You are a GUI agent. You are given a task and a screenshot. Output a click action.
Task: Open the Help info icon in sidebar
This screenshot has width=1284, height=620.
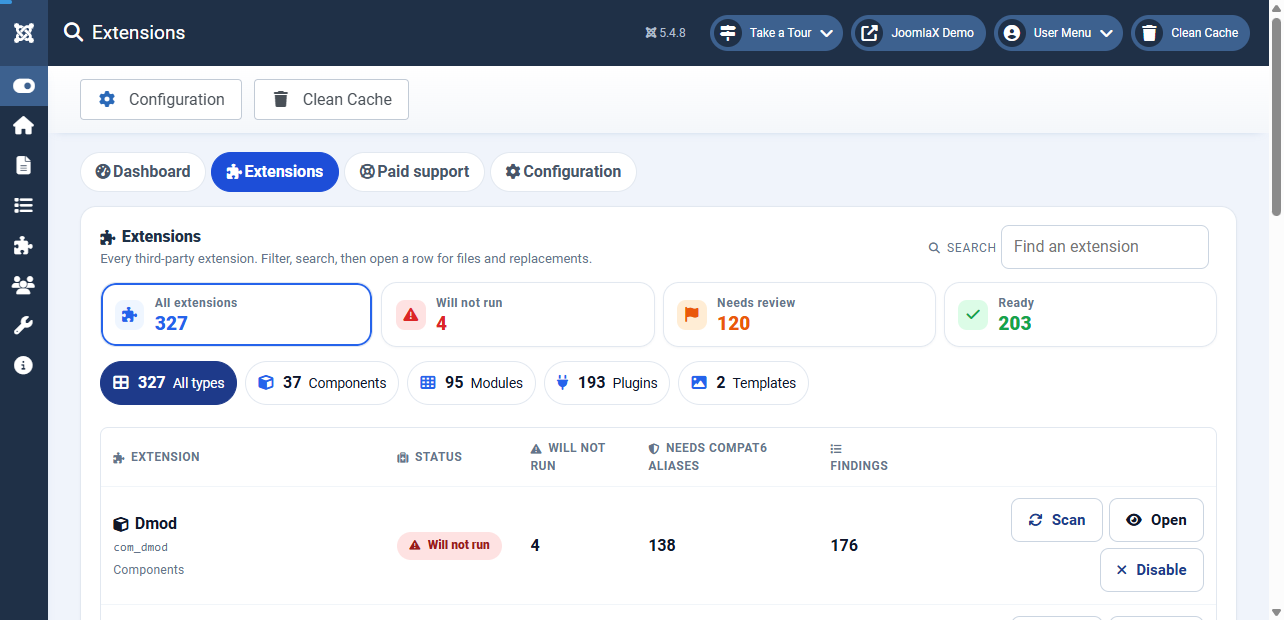coord(23,365)
